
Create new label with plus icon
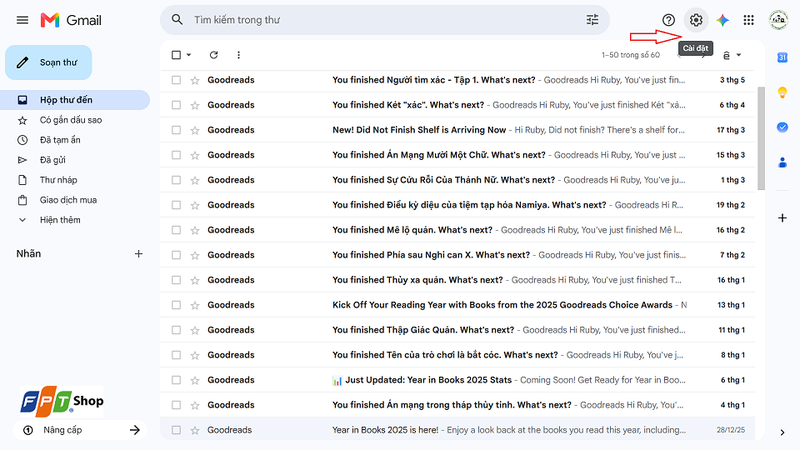pos(138,254)
